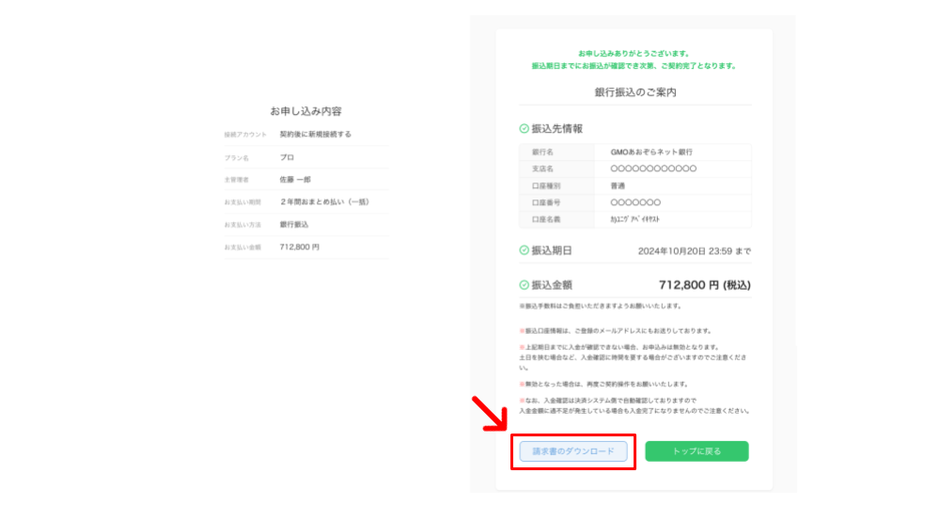Click the green トップに戻る button
The width and height of the screenshot is (940, 508).
(x=697, y=451)
